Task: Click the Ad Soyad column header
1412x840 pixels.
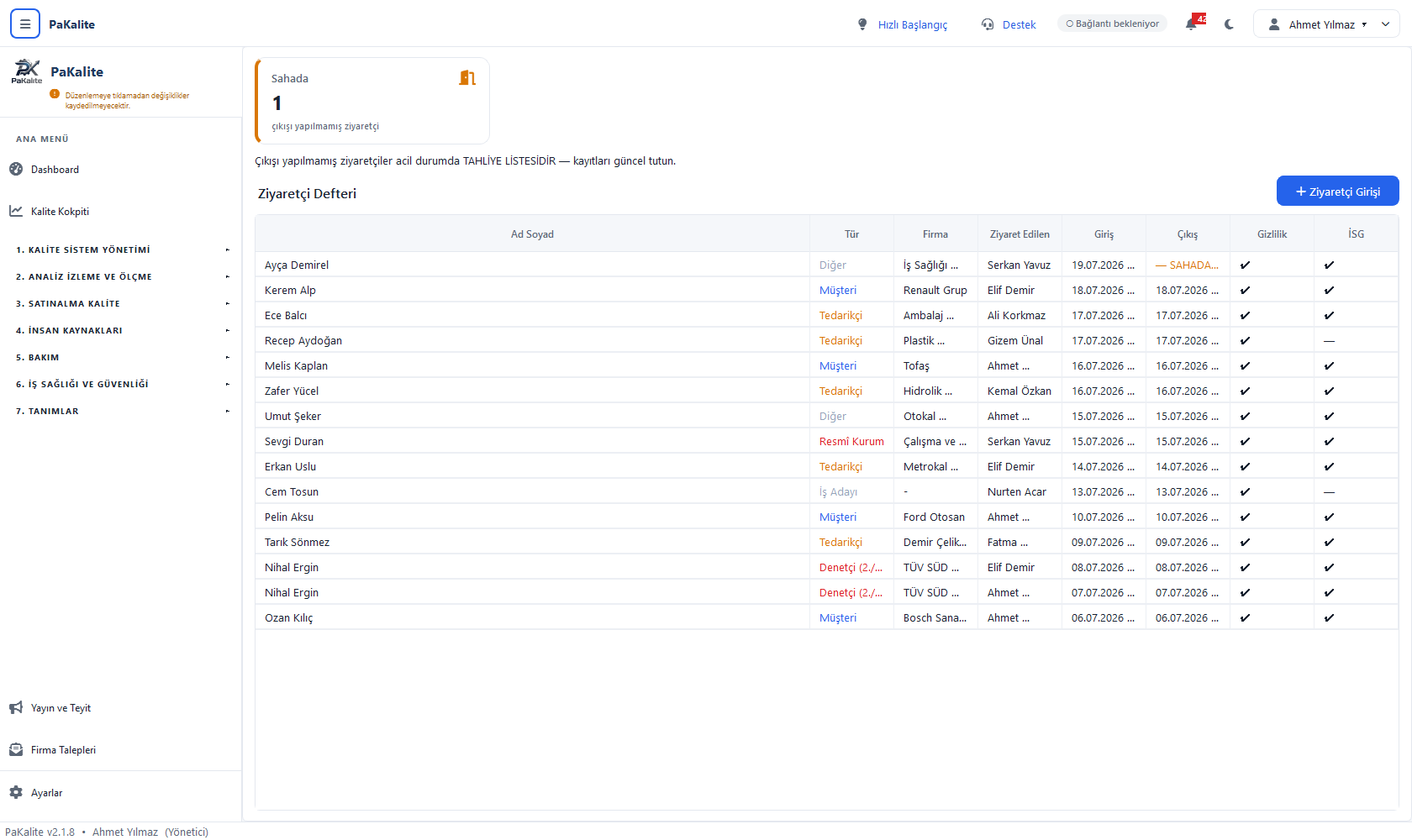Action: (532, 234)
